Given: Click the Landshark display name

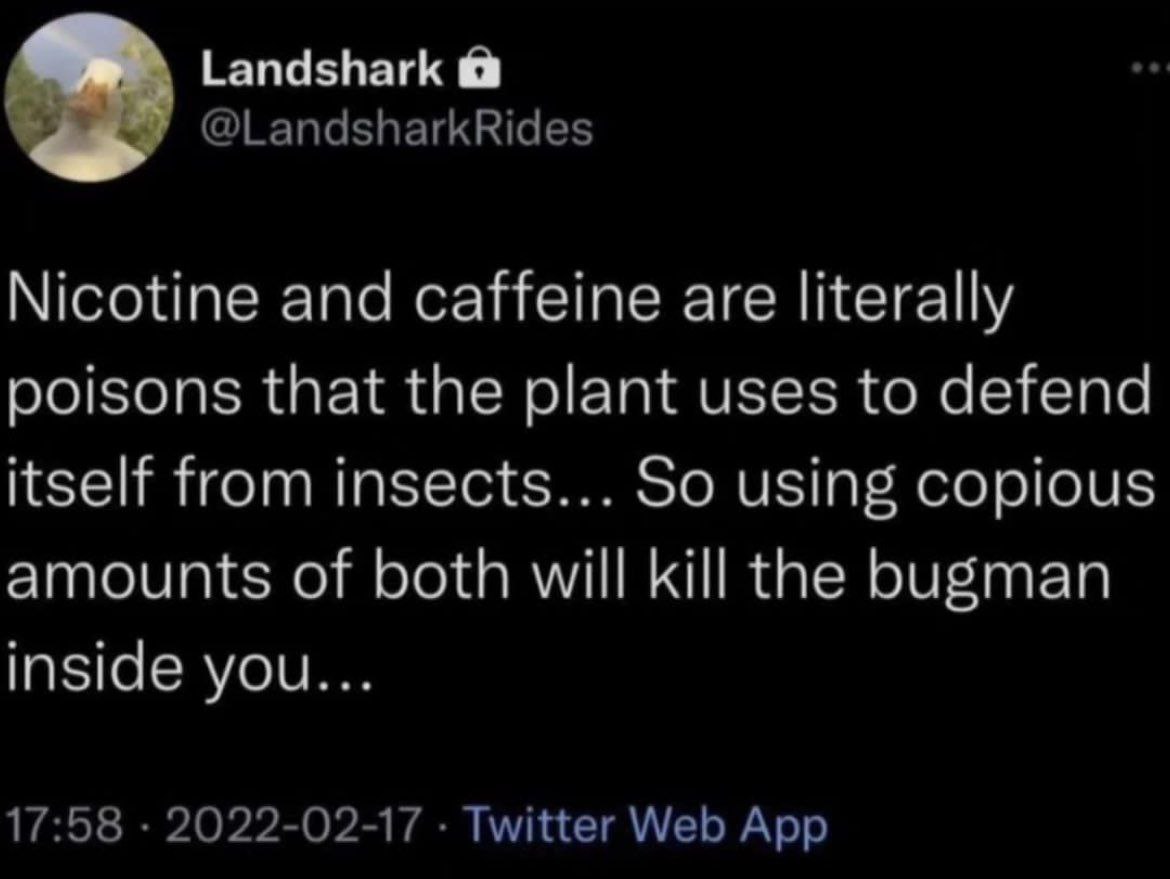Looking at the screenshot, I should click(322, 69).
